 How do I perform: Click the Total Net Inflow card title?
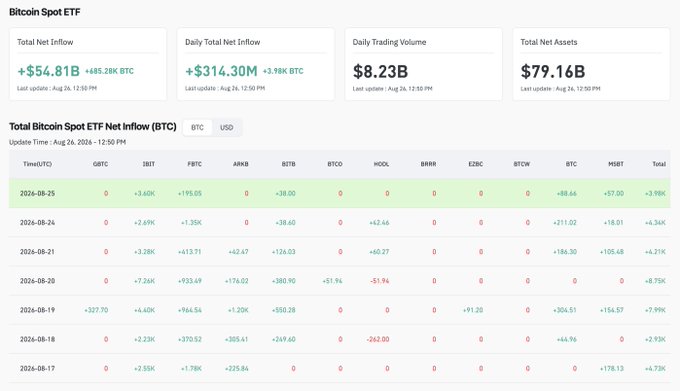[x=45, y=42]
